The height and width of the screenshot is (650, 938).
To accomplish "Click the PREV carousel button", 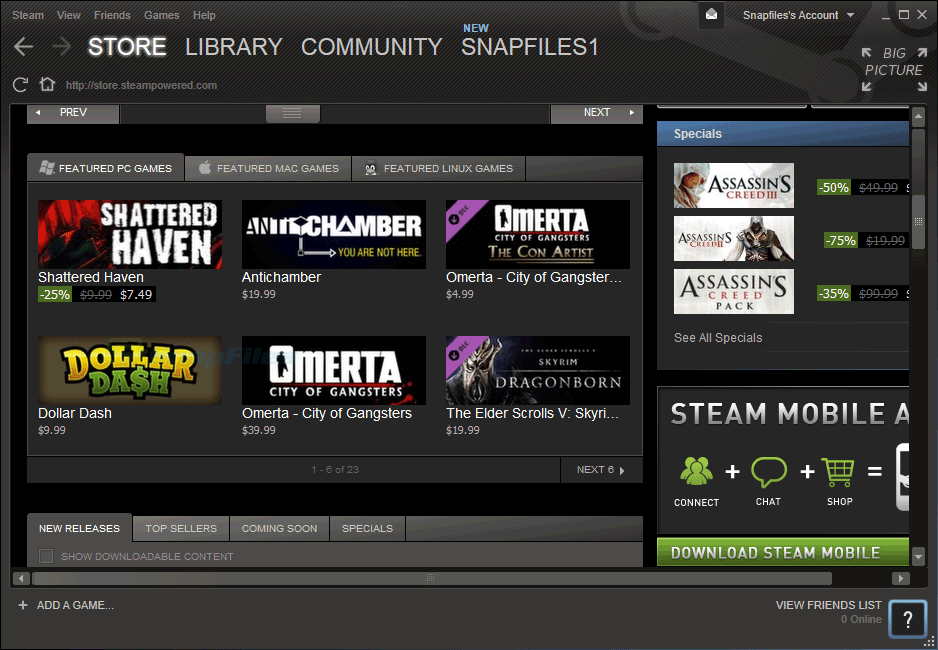I will (73, 113).
